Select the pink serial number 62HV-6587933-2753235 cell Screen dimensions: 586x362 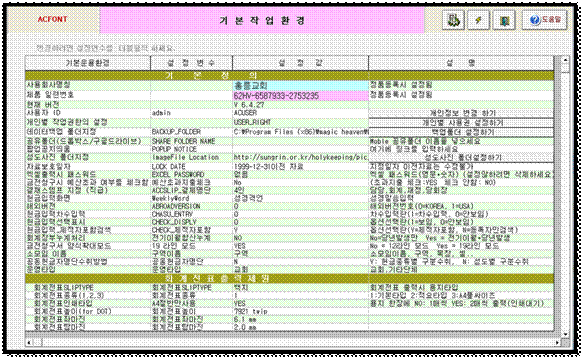[x=300, y=96]
